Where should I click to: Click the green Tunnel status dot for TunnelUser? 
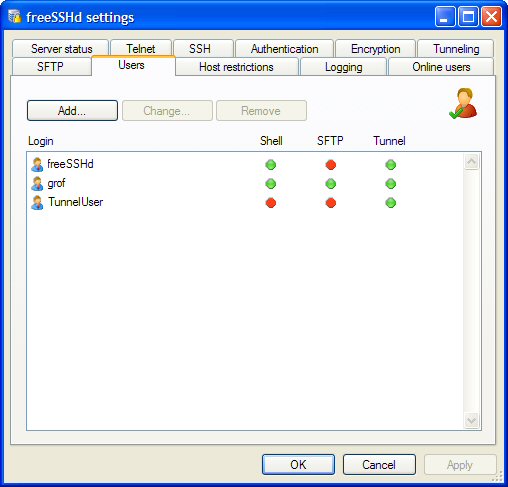(x=391, y=203)
